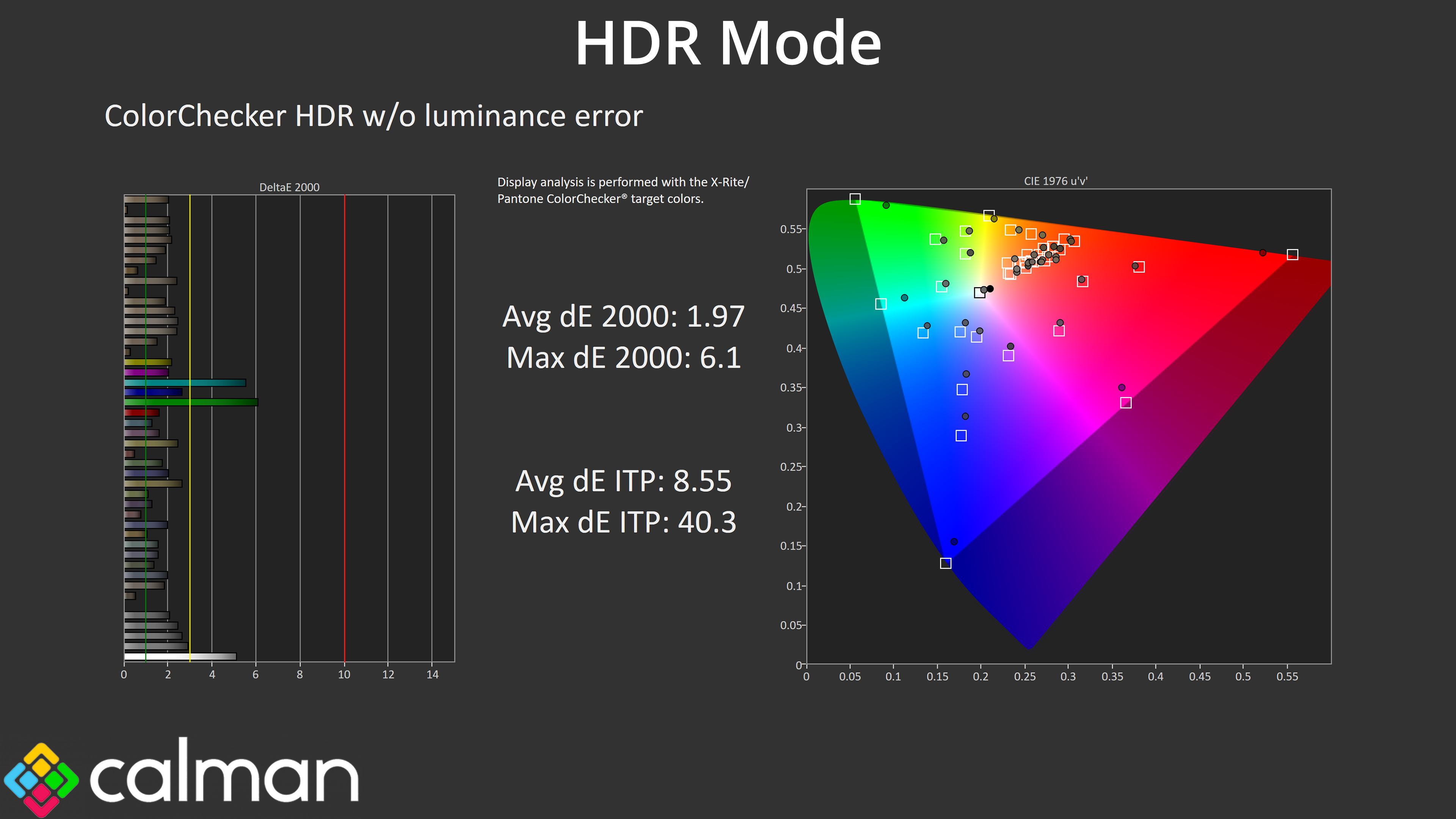Click the cyan target square on CIE chart

pyautogui.click(x=880, y=304)
